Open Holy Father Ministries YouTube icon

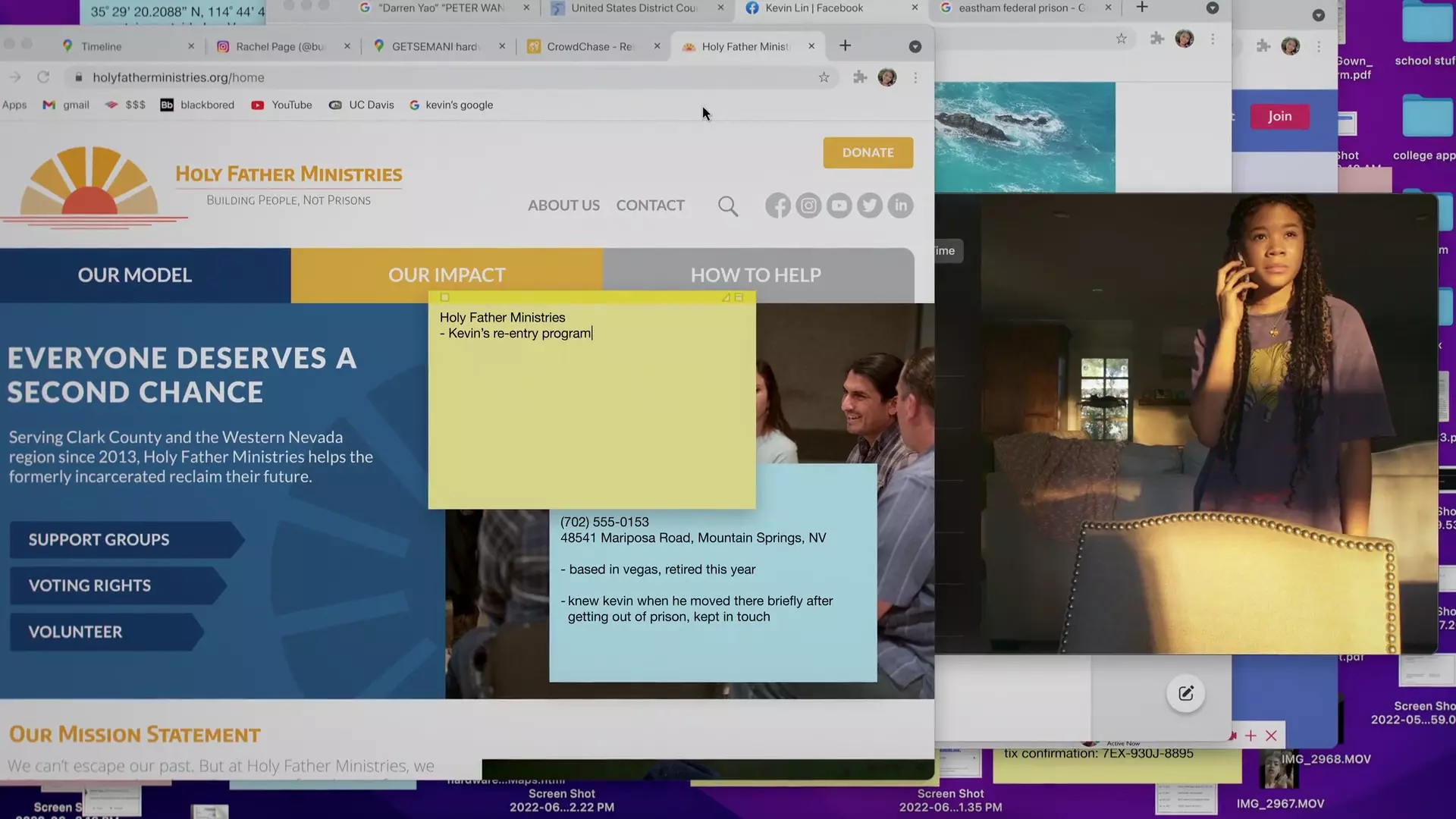pyautogui.click(x=839, y=206)
